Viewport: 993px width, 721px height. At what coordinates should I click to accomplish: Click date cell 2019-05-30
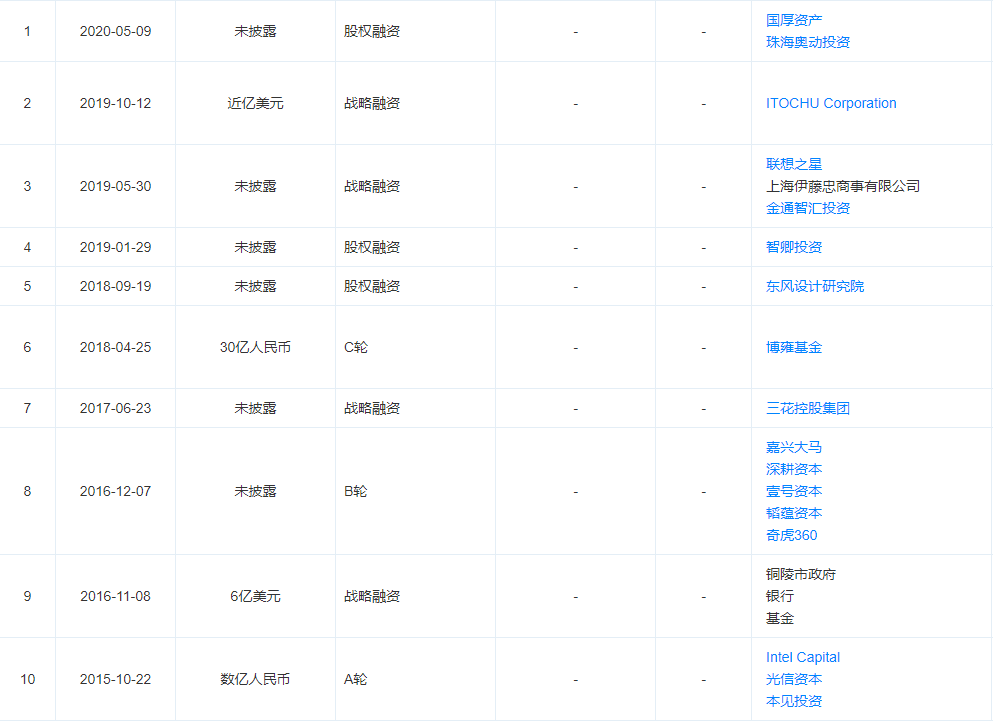click(x=115, y=186)
